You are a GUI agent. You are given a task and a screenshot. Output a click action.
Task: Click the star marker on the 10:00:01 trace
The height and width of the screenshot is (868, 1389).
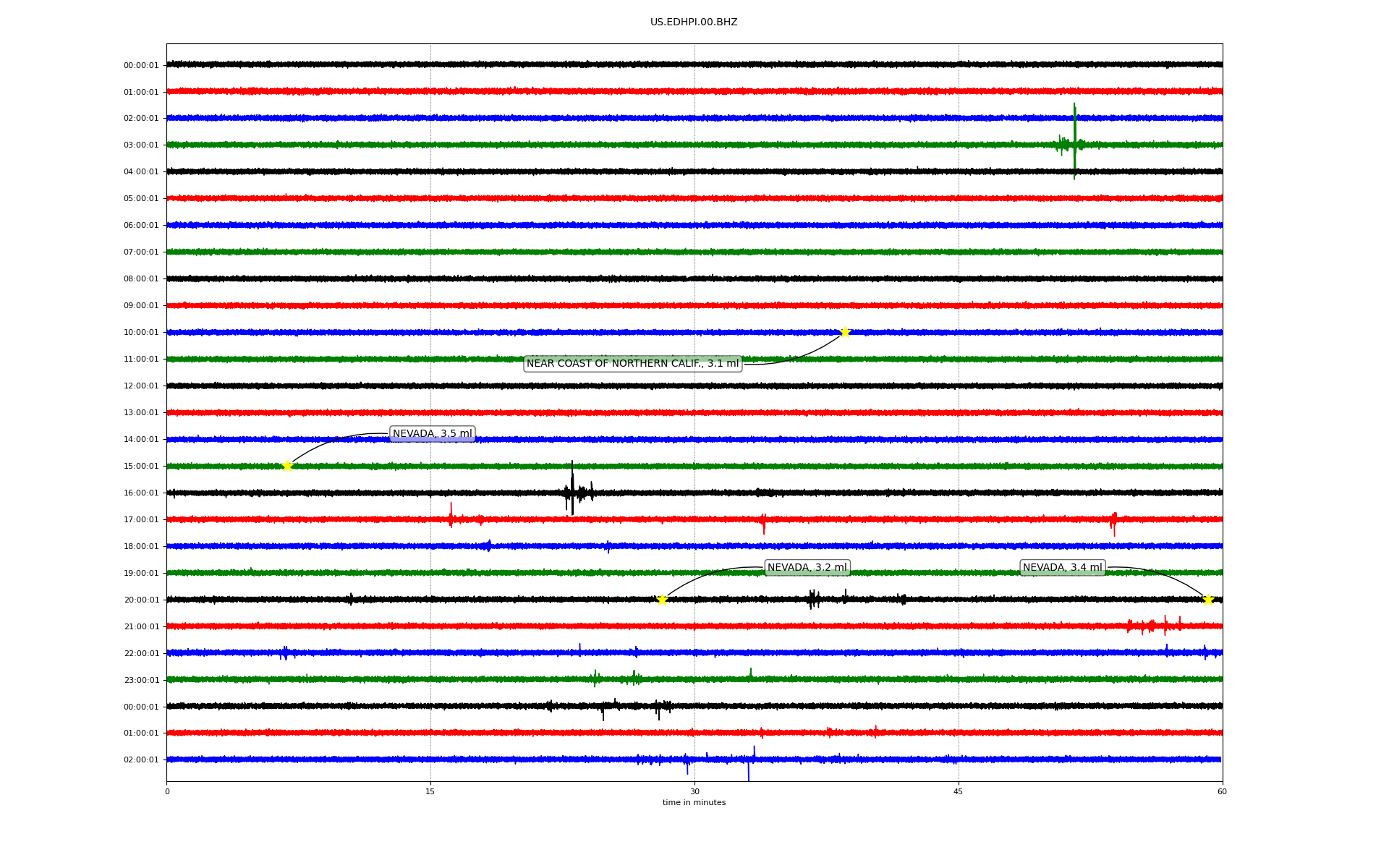[844, 332]
